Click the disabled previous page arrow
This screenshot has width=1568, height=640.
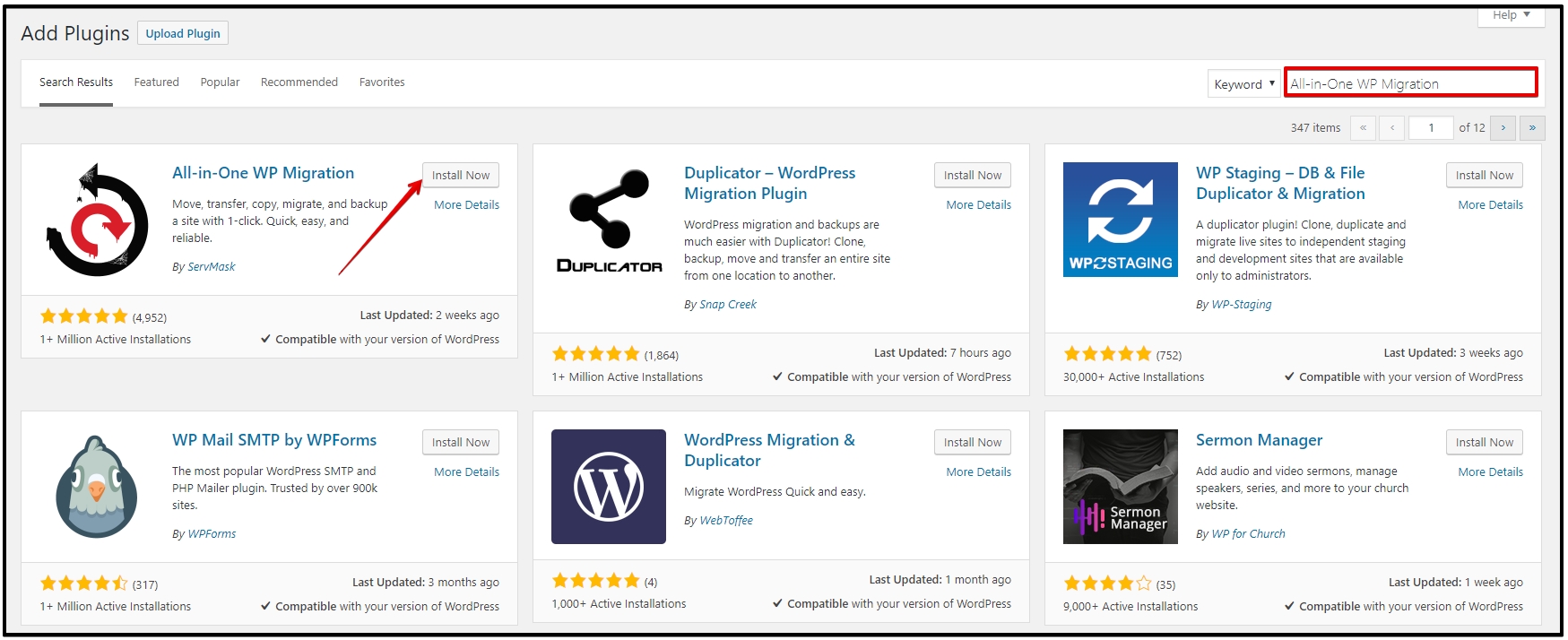pos(1391,128)
